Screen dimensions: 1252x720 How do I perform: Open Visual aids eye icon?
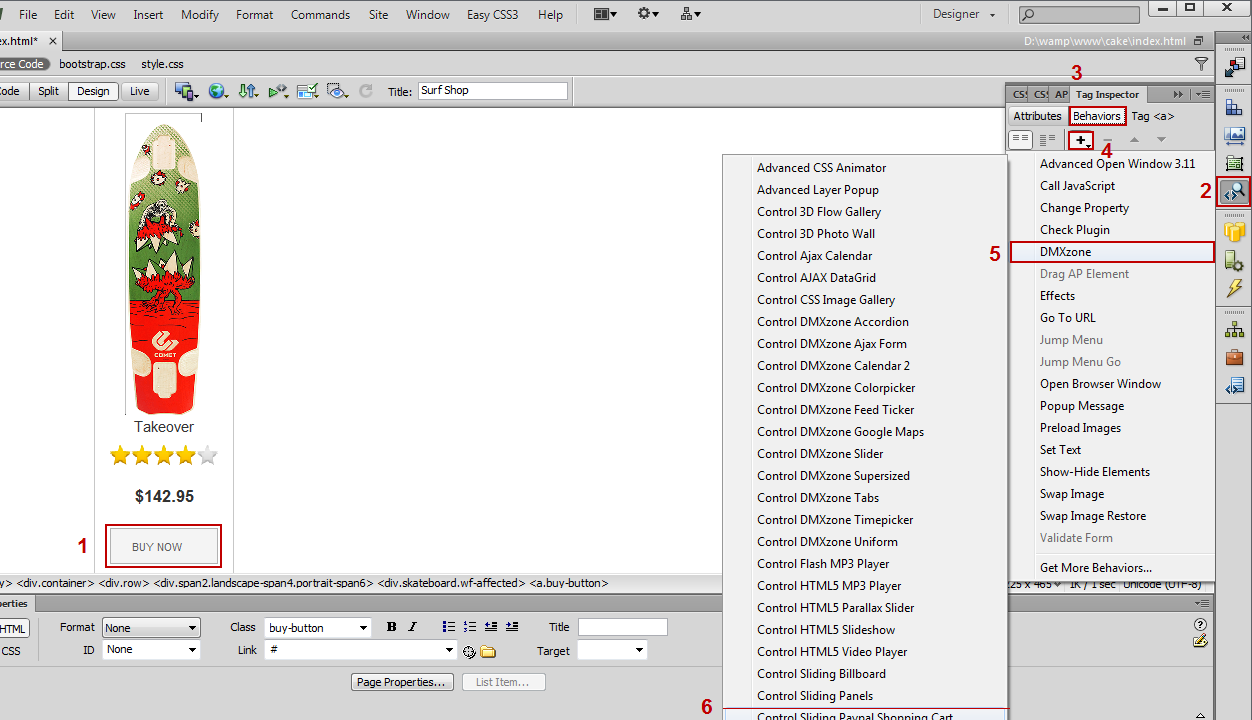coord(338,91)
